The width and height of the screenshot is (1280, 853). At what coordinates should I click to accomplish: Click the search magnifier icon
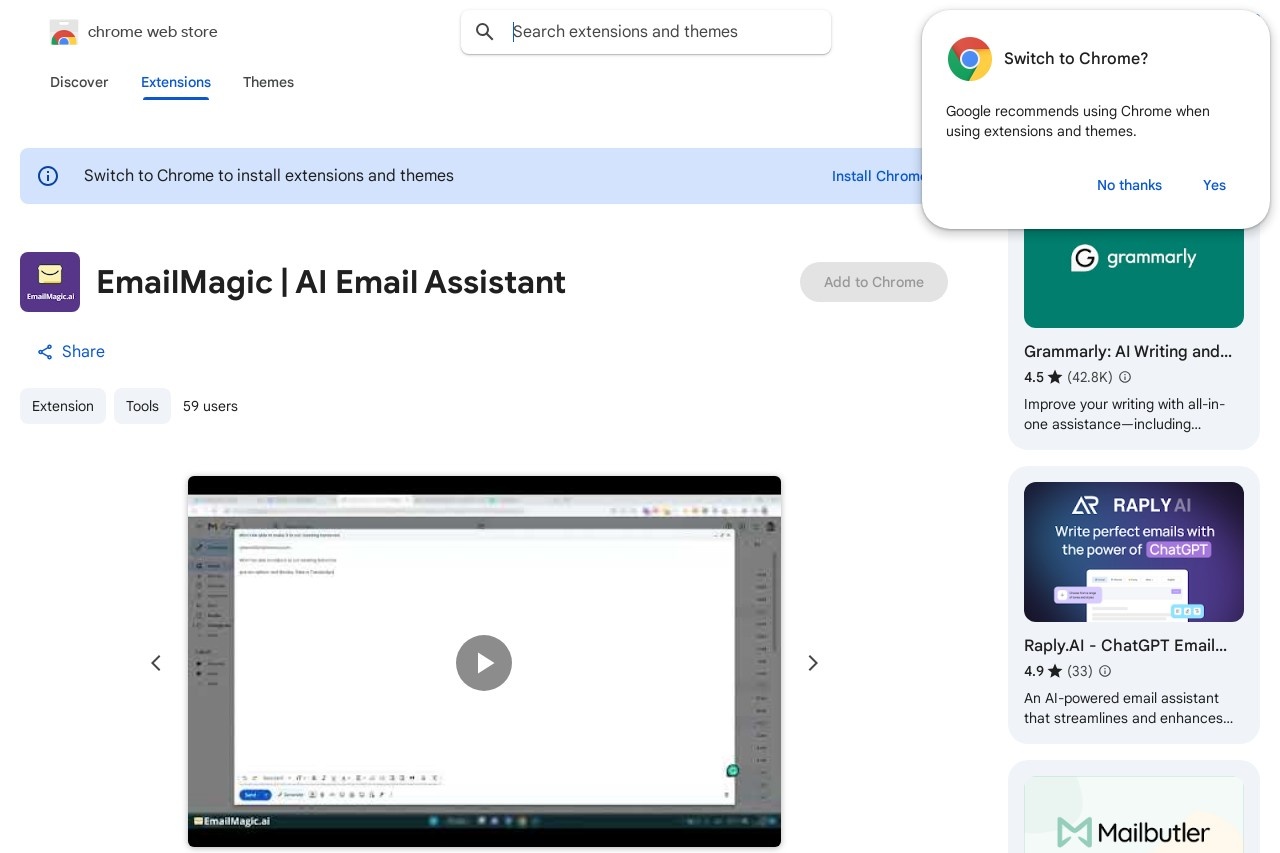click(485, 32)
